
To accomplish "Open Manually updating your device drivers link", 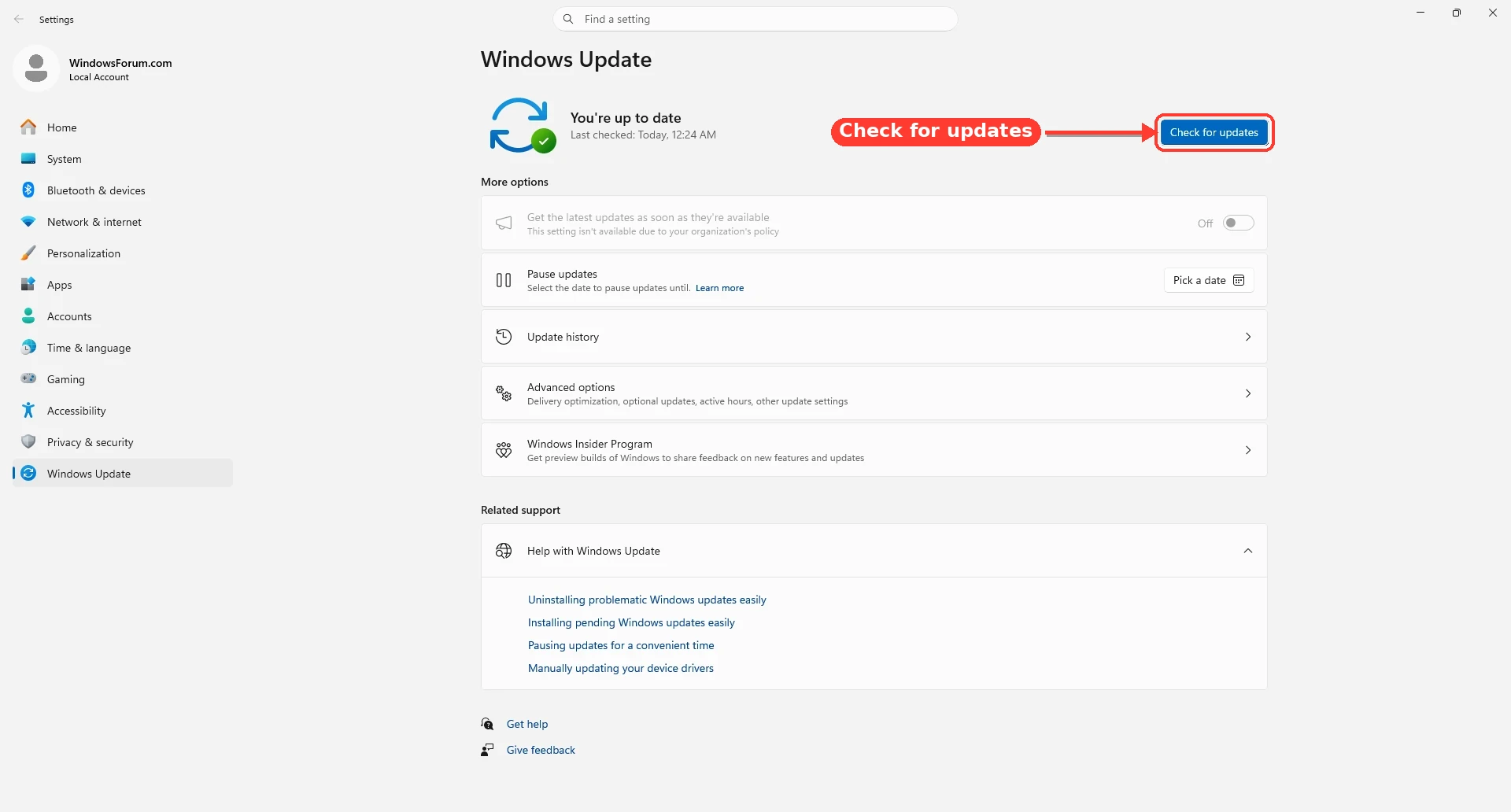I will 621,668.
